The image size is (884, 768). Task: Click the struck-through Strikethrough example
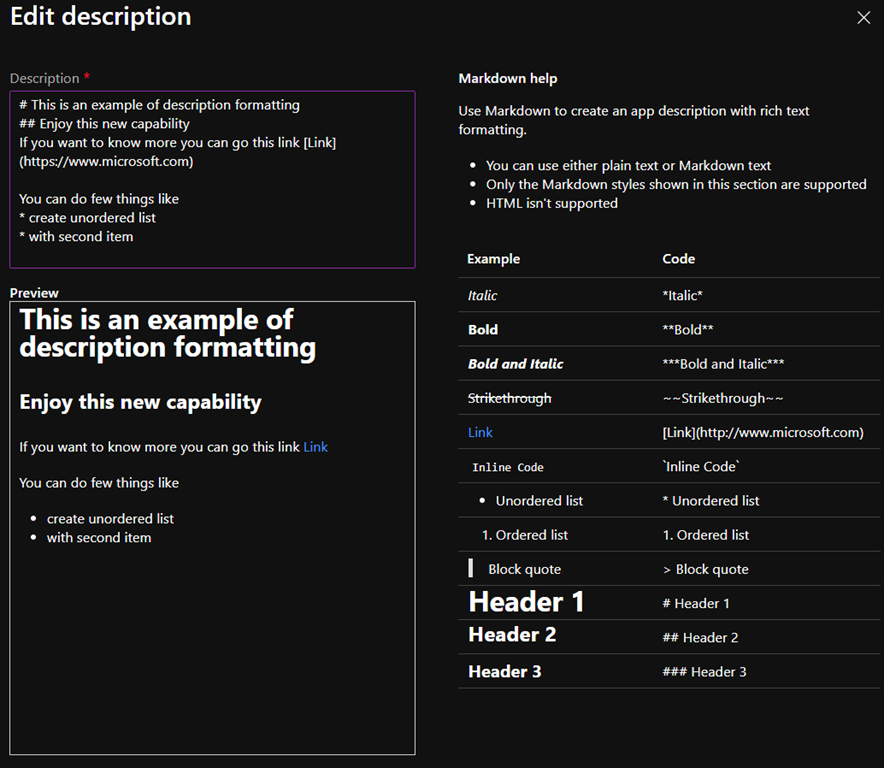pos(509,398)
